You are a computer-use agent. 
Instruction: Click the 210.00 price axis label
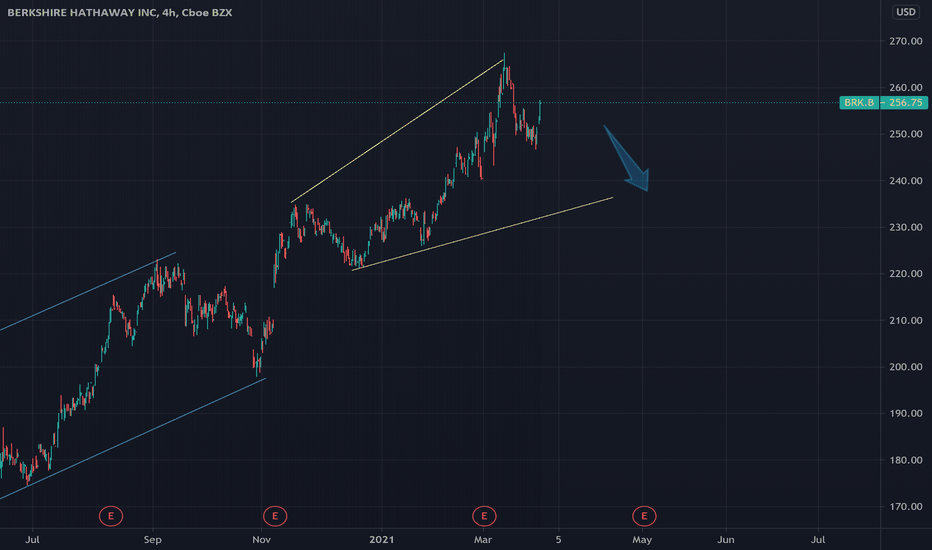point(905,320)
